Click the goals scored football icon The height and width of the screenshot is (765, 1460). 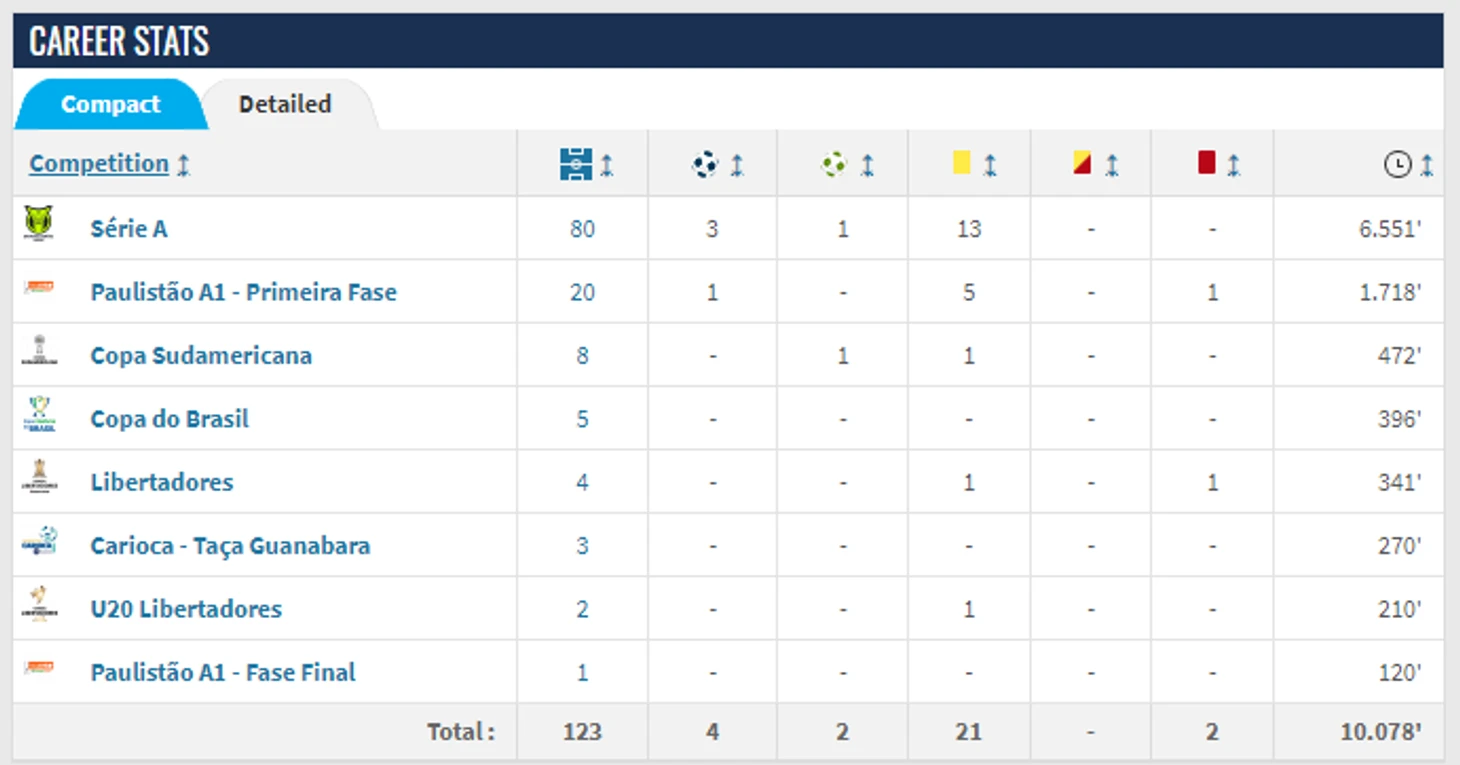[x=705, y=164]
